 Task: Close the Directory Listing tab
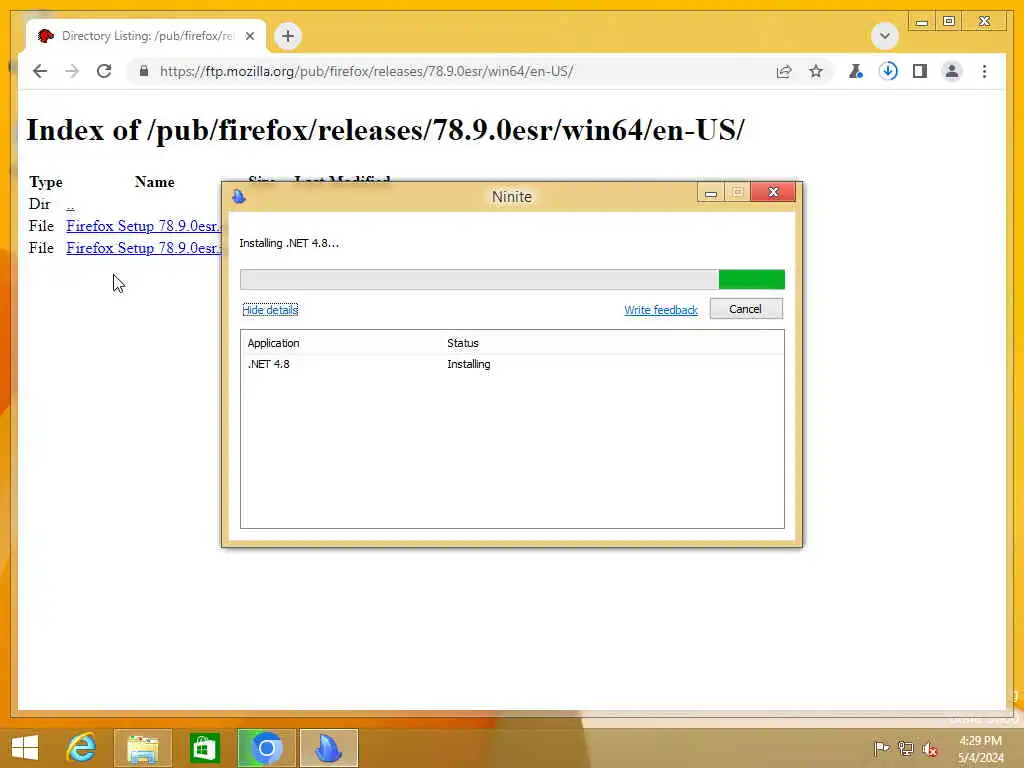point(249,36)
